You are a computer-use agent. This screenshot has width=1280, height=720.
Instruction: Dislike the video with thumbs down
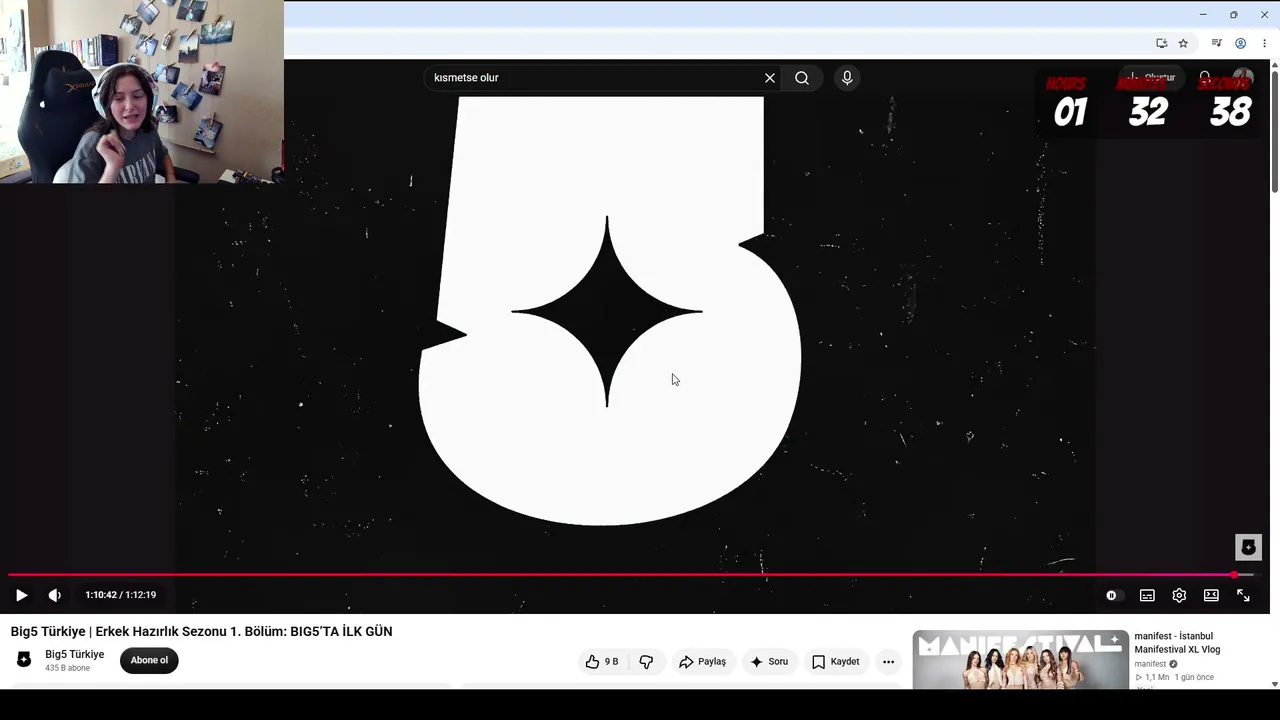tap(646, 662)
